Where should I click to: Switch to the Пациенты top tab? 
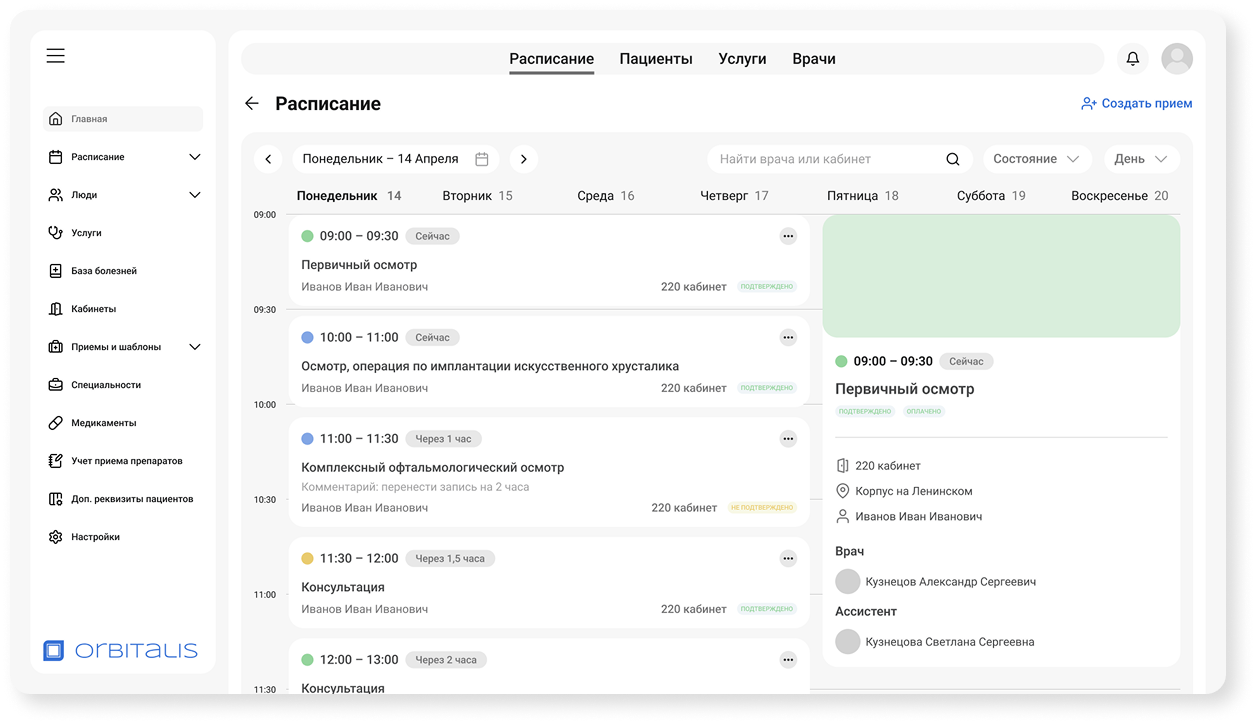pyautogui.click(x=656, y=59)
